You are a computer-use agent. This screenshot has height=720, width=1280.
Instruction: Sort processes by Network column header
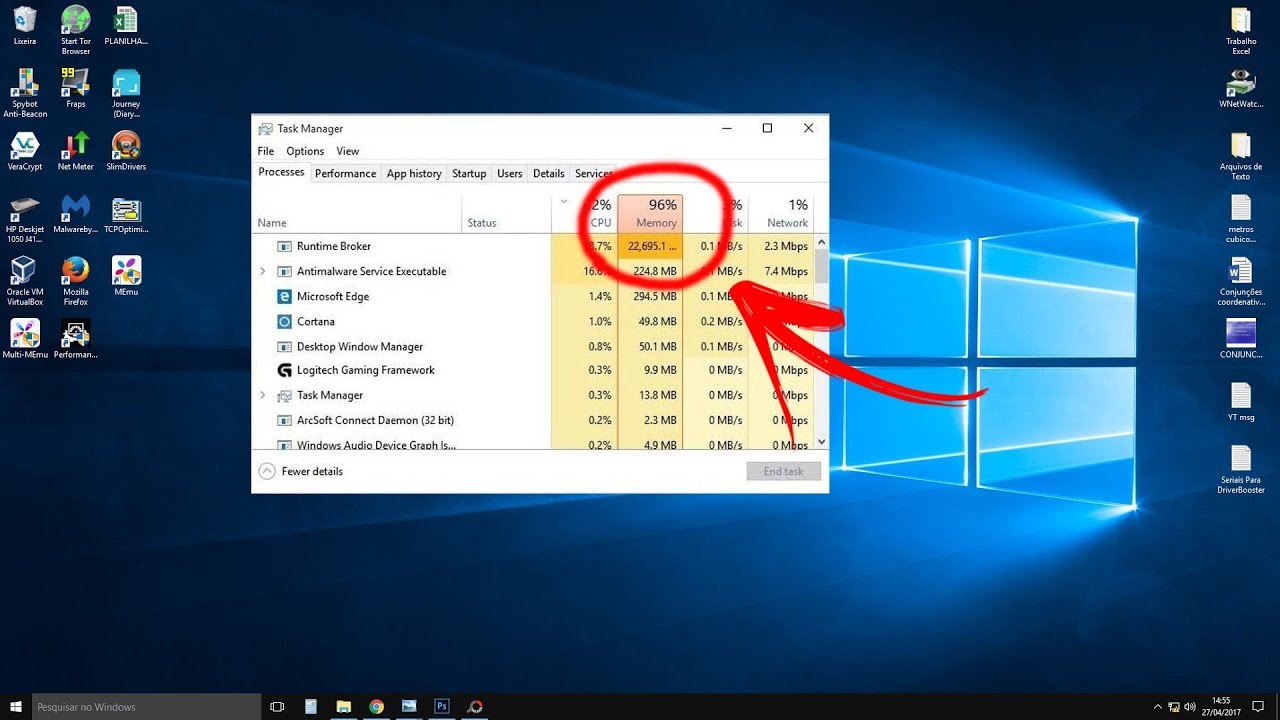[x=780, y=213]
